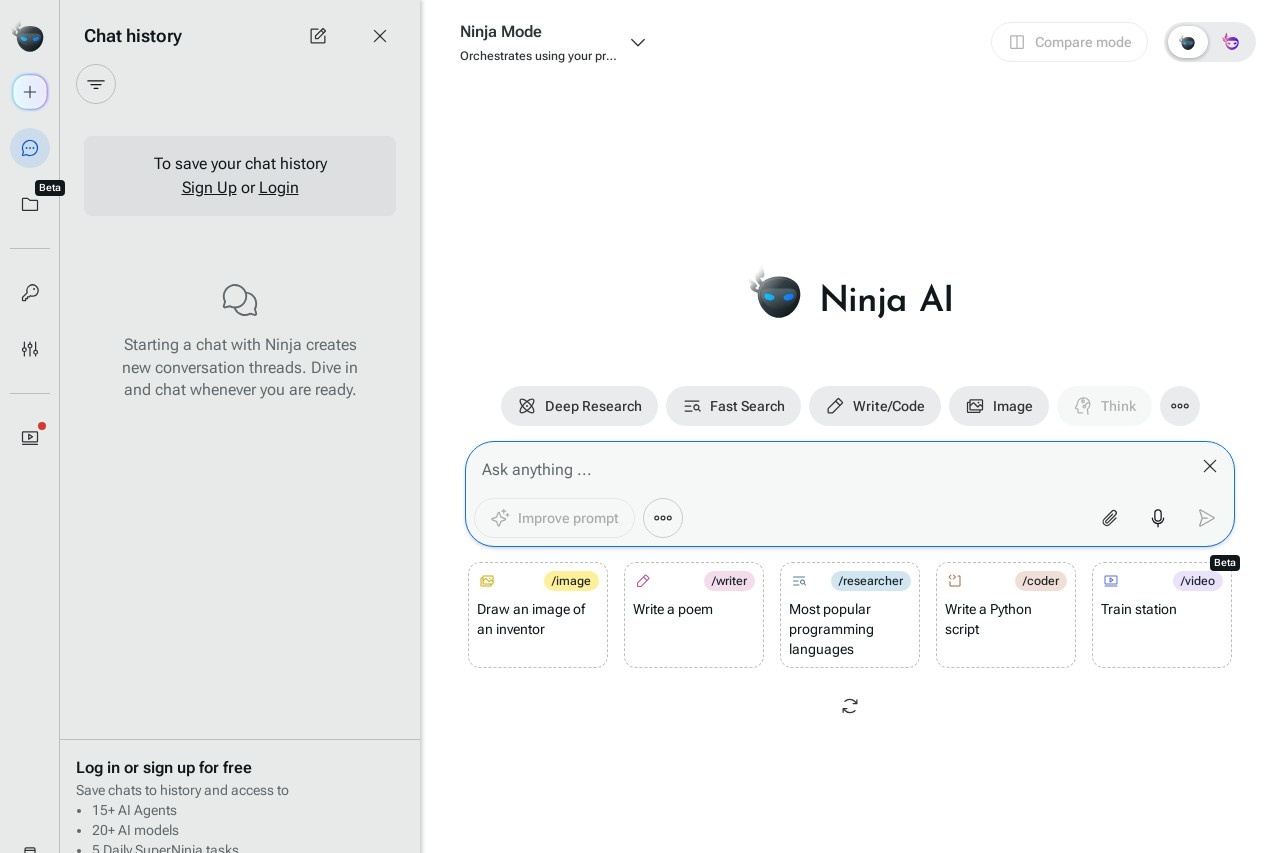Start a new chat with plus icon

point(30,92)
